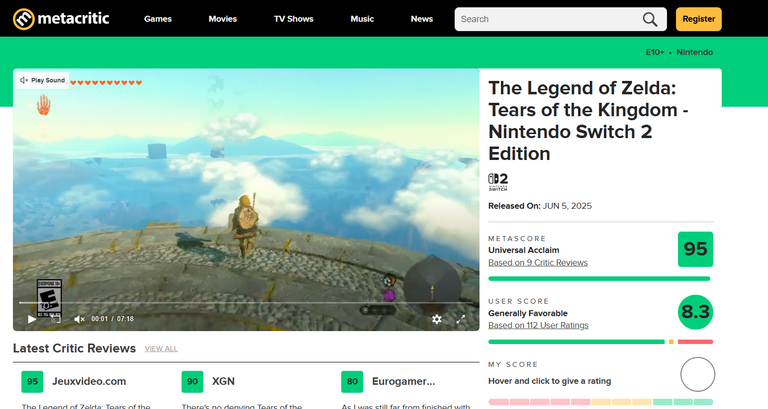The width and height of the screenshot is (768, 409).
Task: Click the 80 score beside Eurogamer
Action: [352, 382]
